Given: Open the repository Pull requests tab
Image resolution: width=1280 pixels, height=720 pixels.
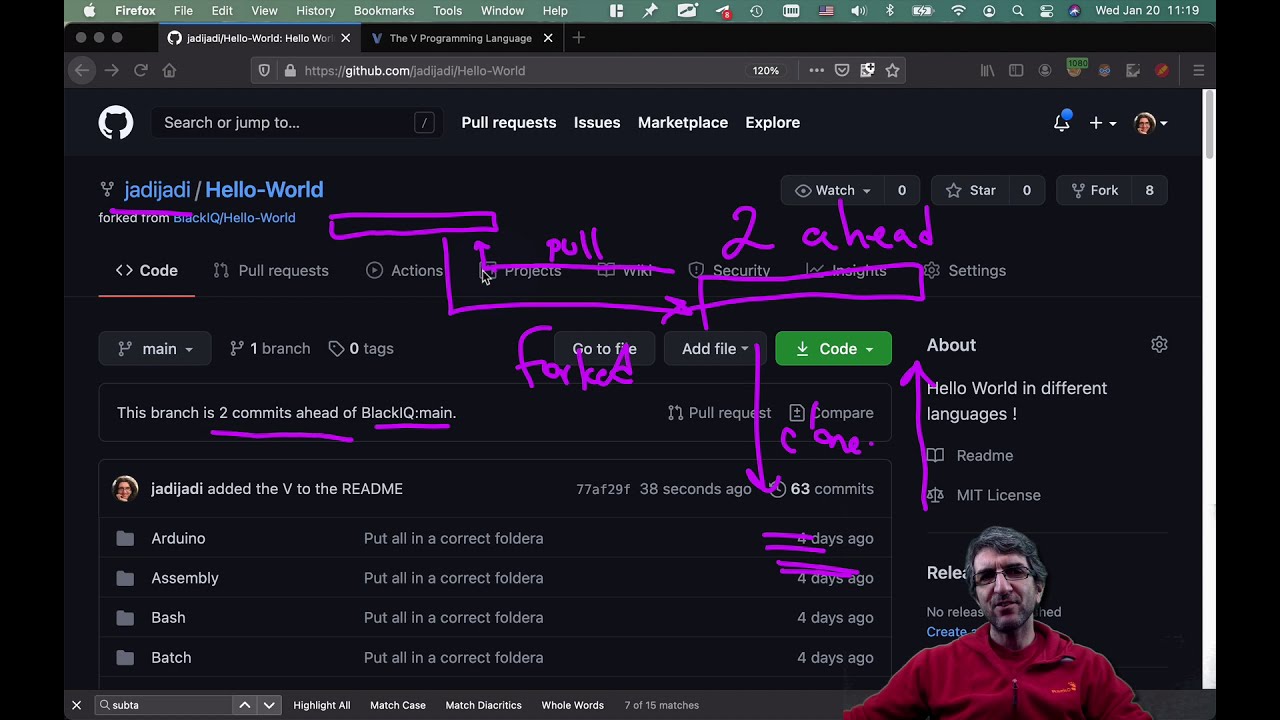Looking at the screenshot, I should (x=271, y=270).
